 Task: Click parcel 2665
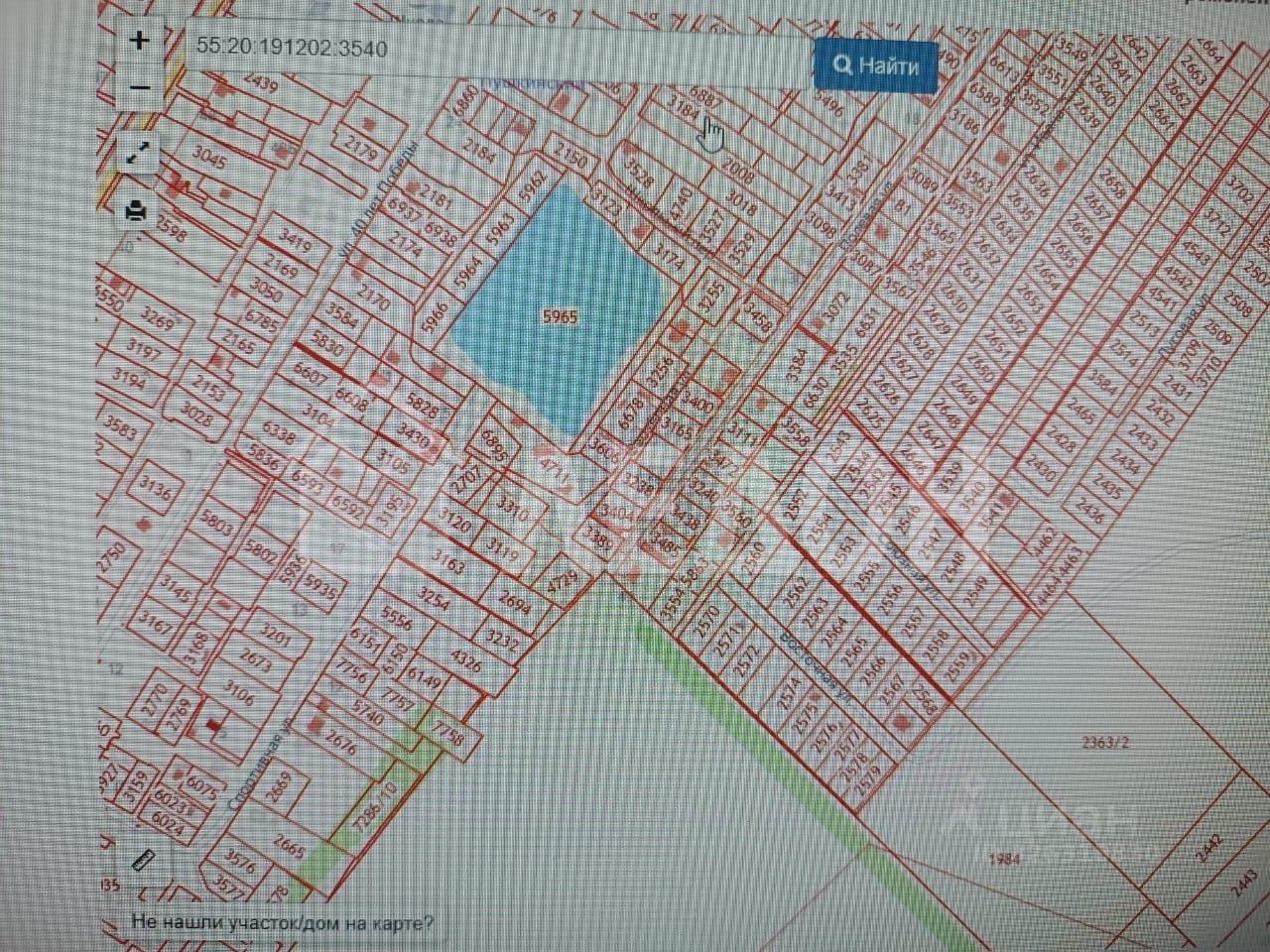[289, 846]
